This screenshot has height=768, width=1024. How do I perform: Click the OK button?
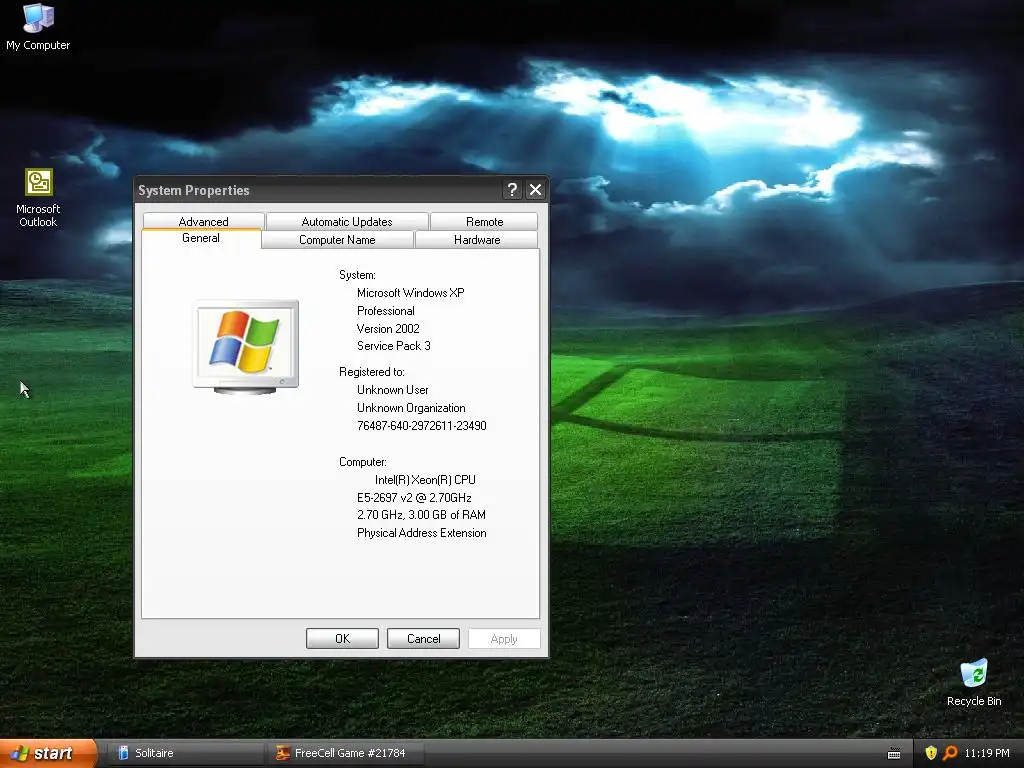(342, 639)
